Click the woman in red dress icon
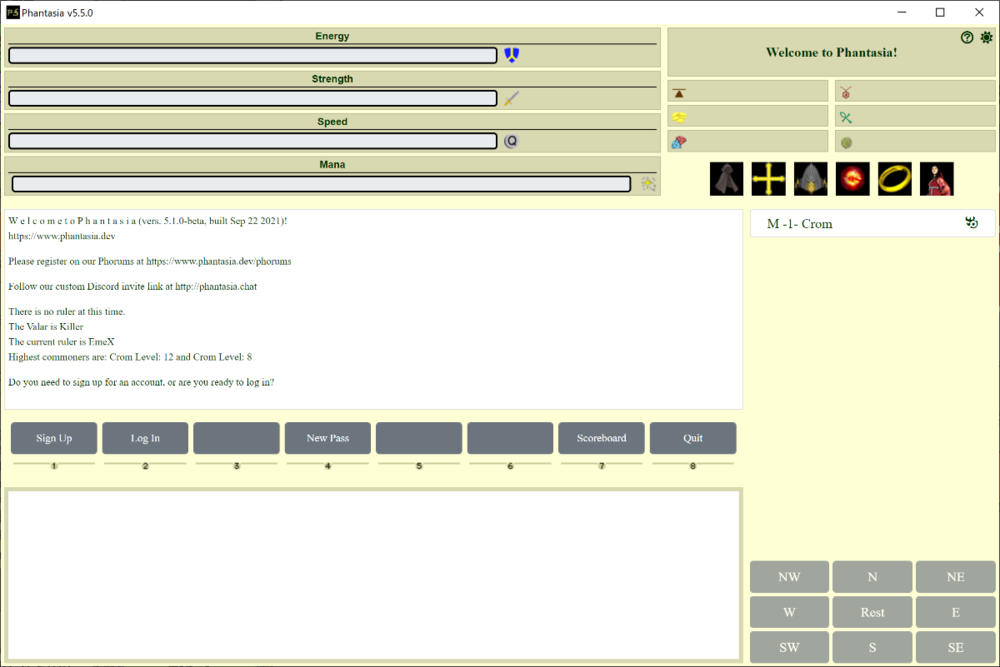 tap(937, 179)
